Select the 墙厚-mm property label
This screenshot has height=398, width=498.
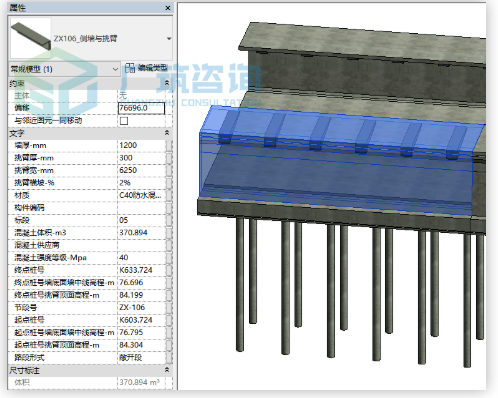[30, 145]
